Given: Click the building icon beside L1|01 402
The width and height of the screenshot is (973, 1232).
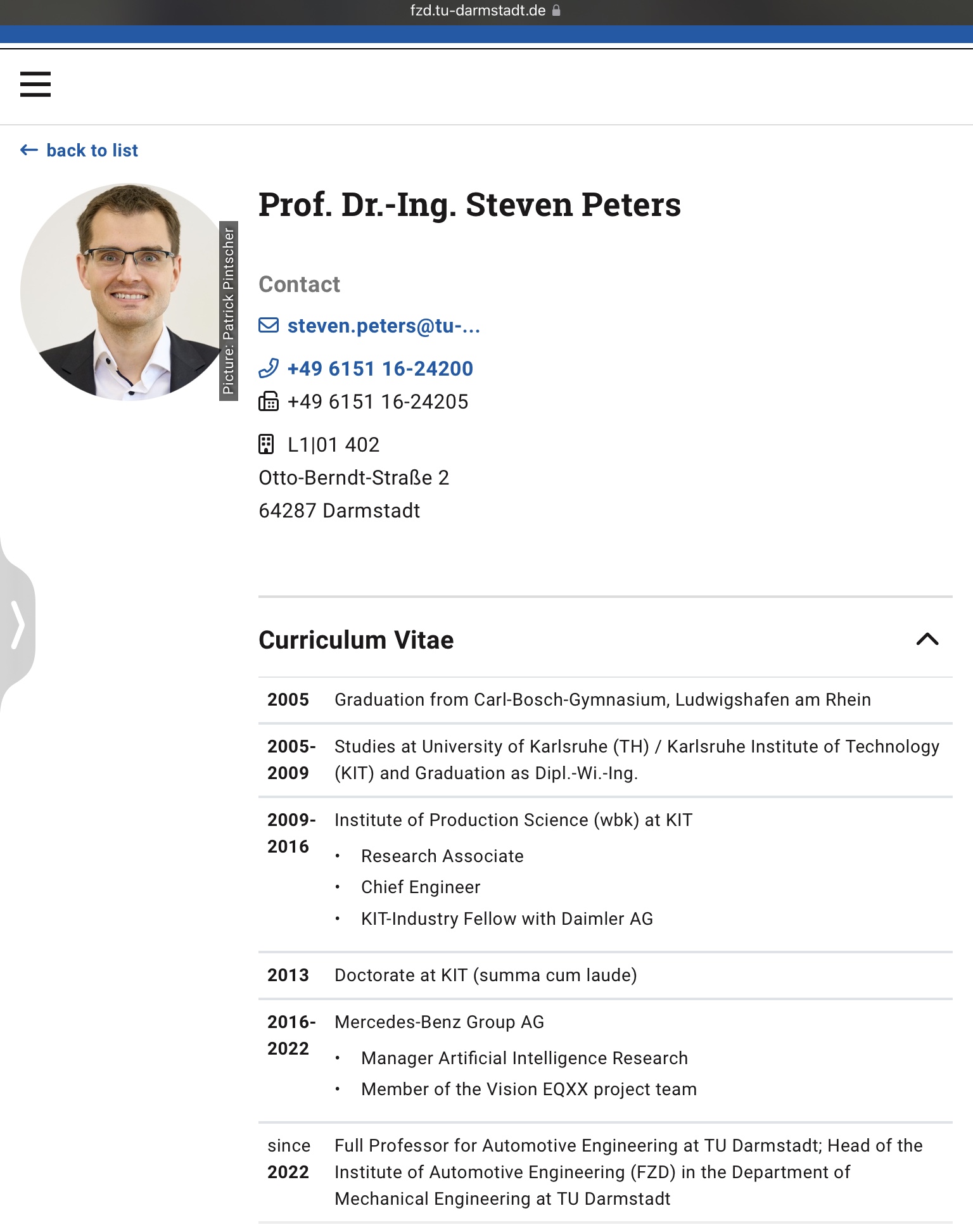Looking at the screenshot, I should [267, 445].
